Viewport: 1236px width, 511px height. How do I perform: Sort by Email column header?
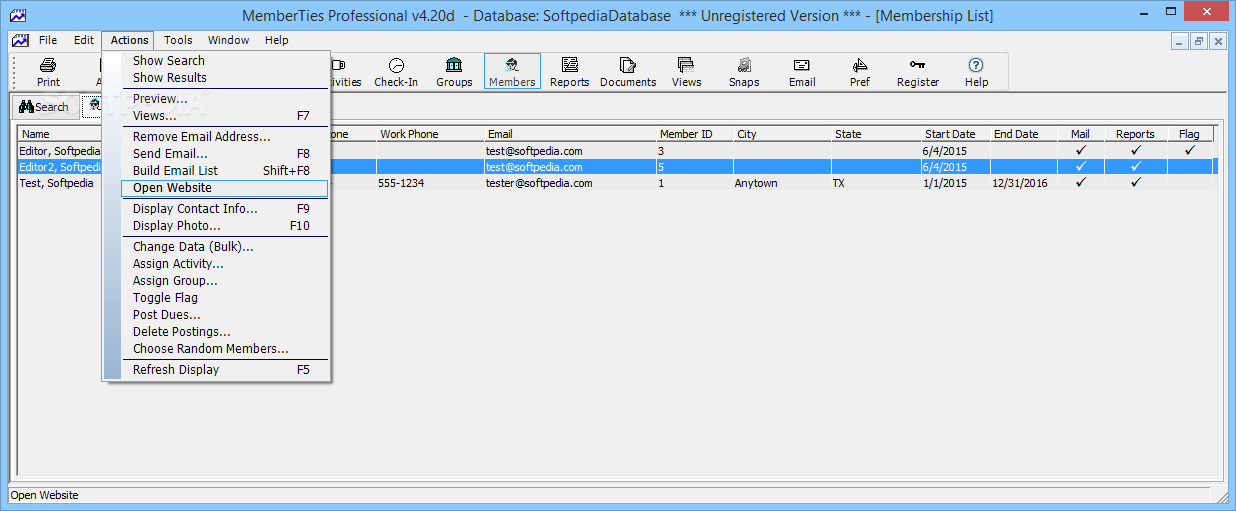click(570, 134)
